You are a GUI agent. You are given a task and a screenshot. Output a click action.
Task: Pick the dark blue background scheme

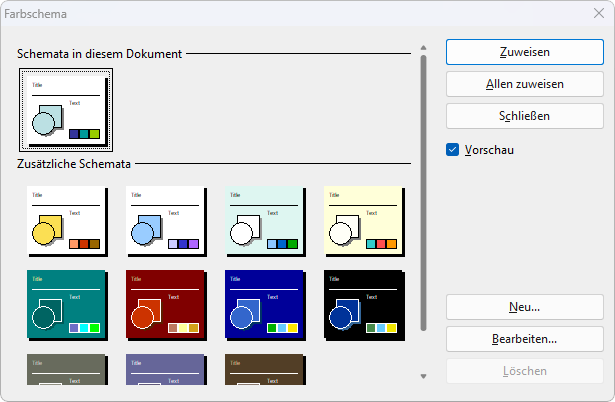pyautogui.click(x=266, y=306)
